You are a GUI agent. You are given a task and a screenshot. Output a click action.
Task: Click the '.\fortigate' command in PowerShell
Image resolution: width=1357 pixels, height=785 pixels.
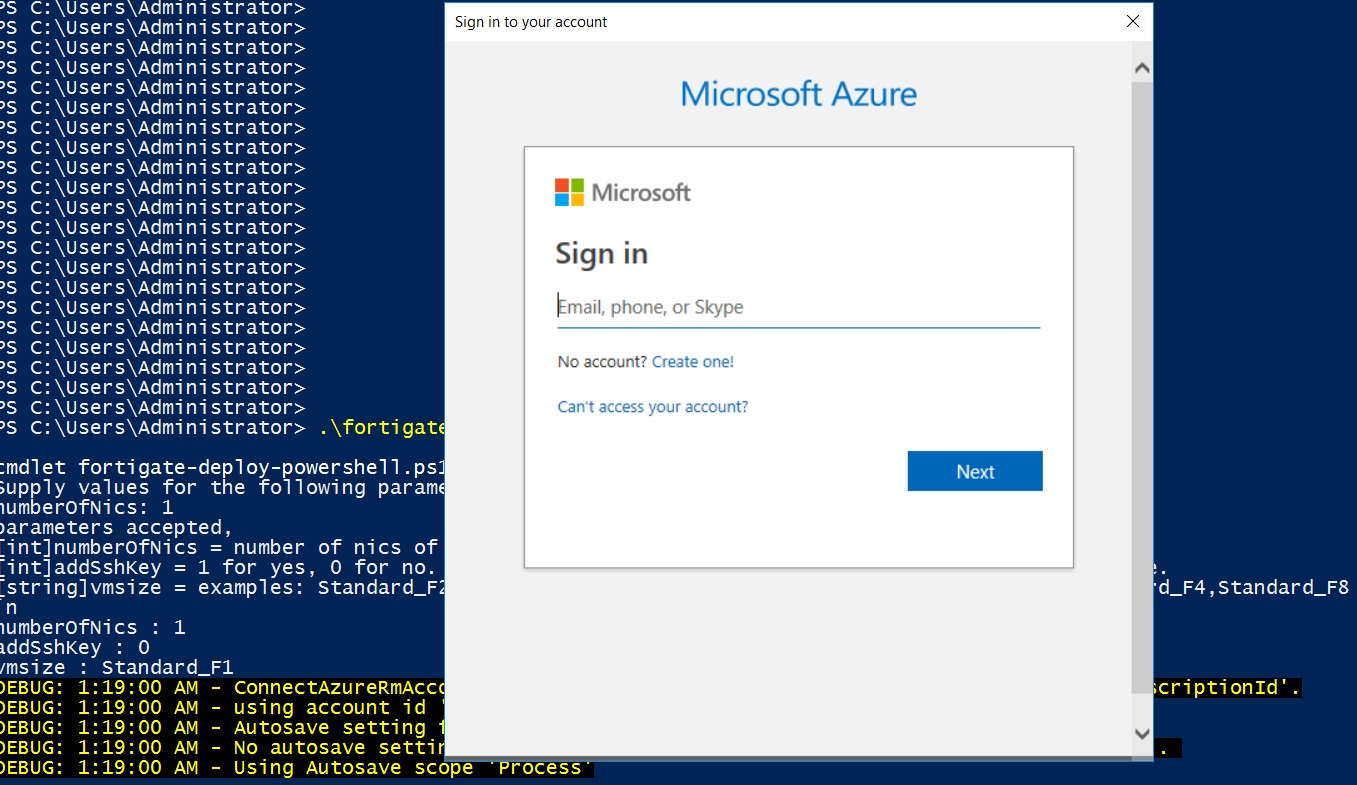(x=382, y=428)
